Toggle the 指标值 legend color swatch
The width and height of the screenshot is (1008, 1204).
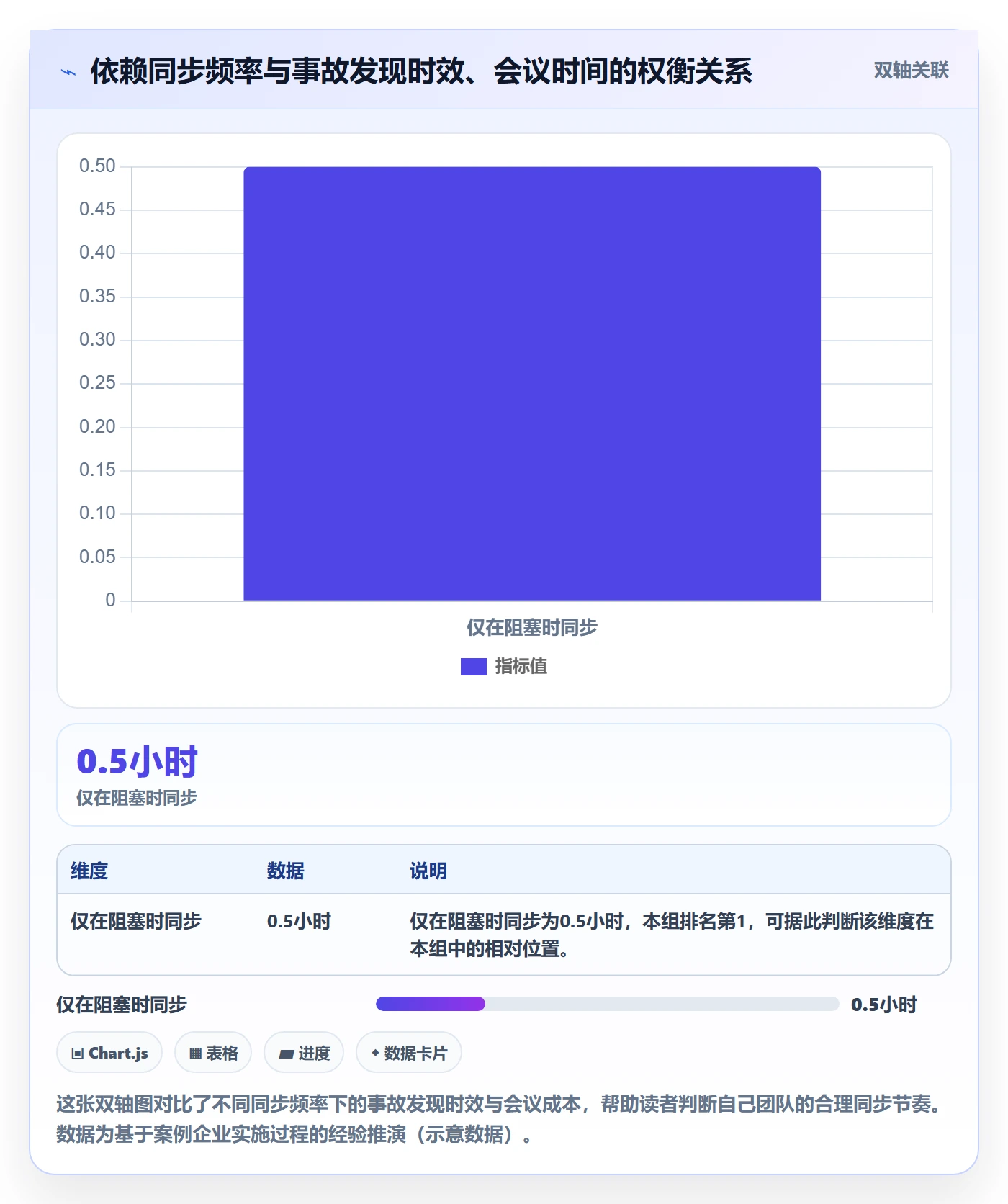pyautogui.click(x=474, y=667)
